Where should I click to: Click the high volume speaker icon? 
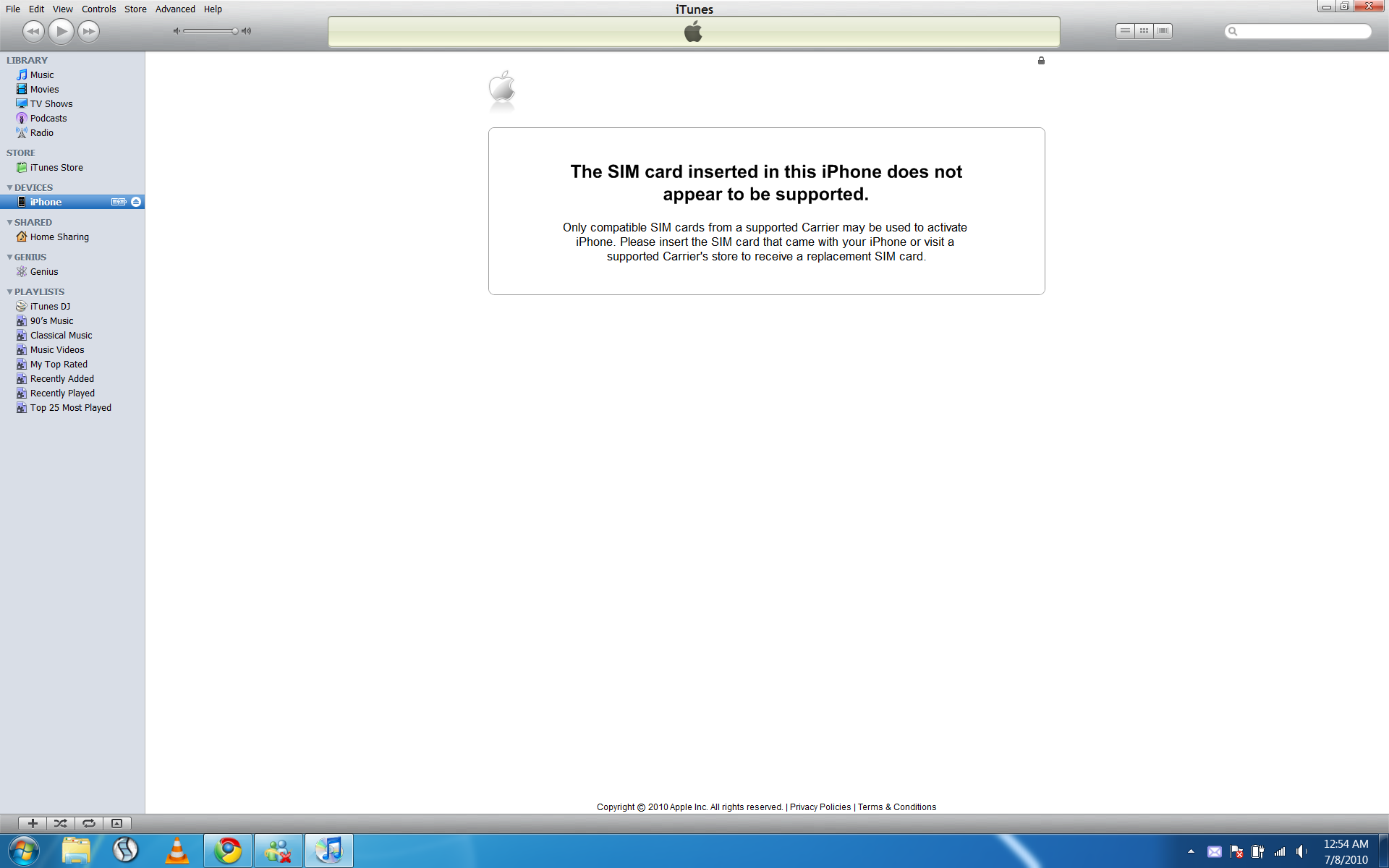click(247, 31)
